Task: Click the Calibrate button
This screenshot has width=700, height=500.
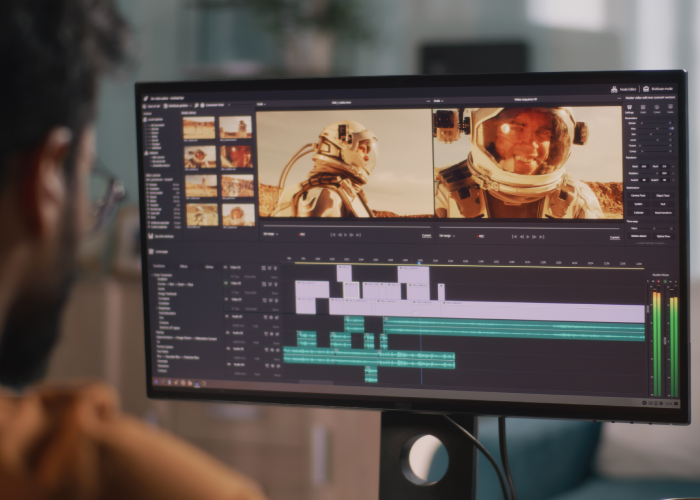Action: (x=638, y=212)
